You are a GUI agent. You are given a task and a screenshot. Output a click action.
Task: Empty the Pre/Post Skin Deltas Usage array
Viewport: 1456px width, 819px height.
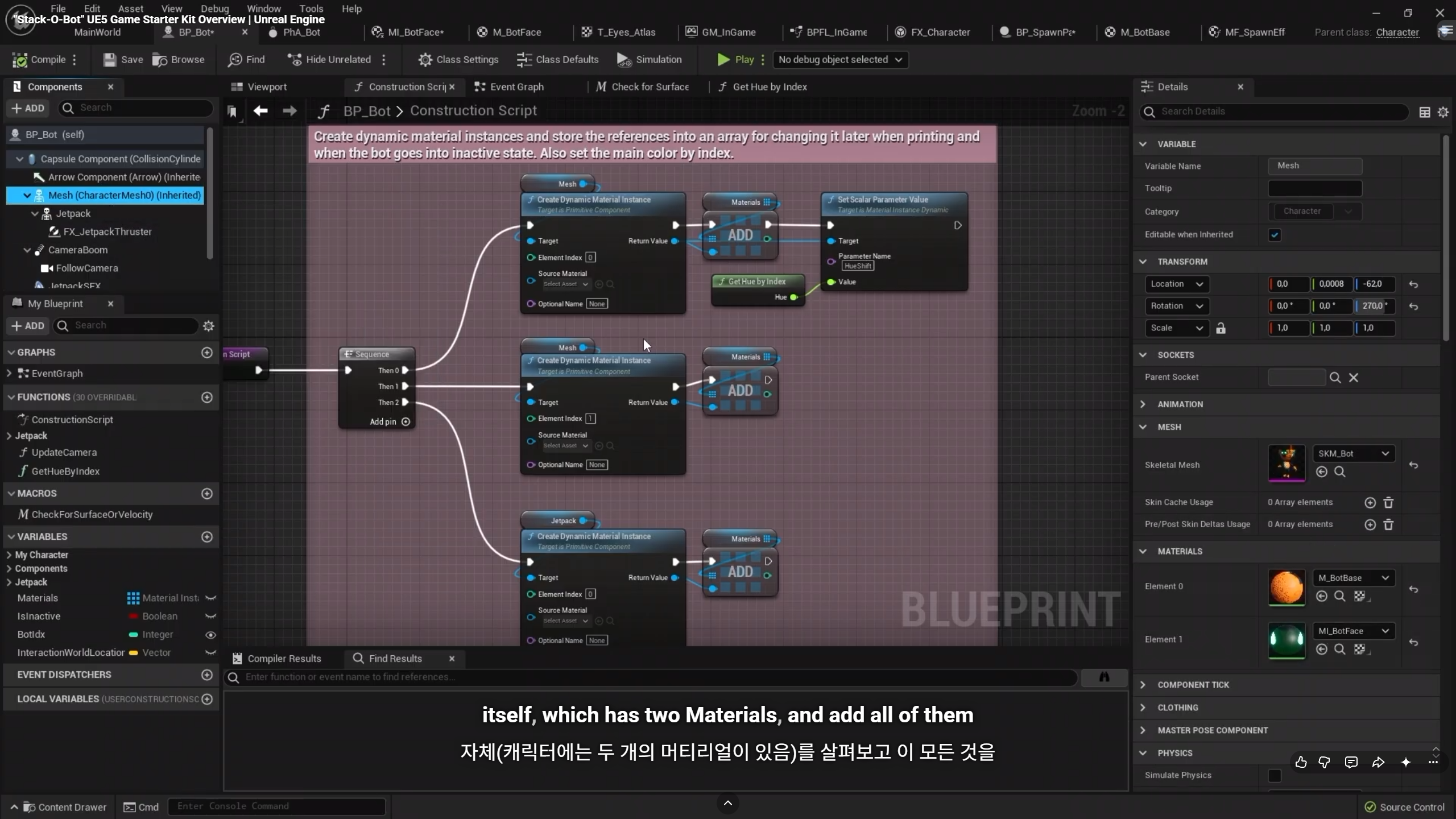(1388, 525)
